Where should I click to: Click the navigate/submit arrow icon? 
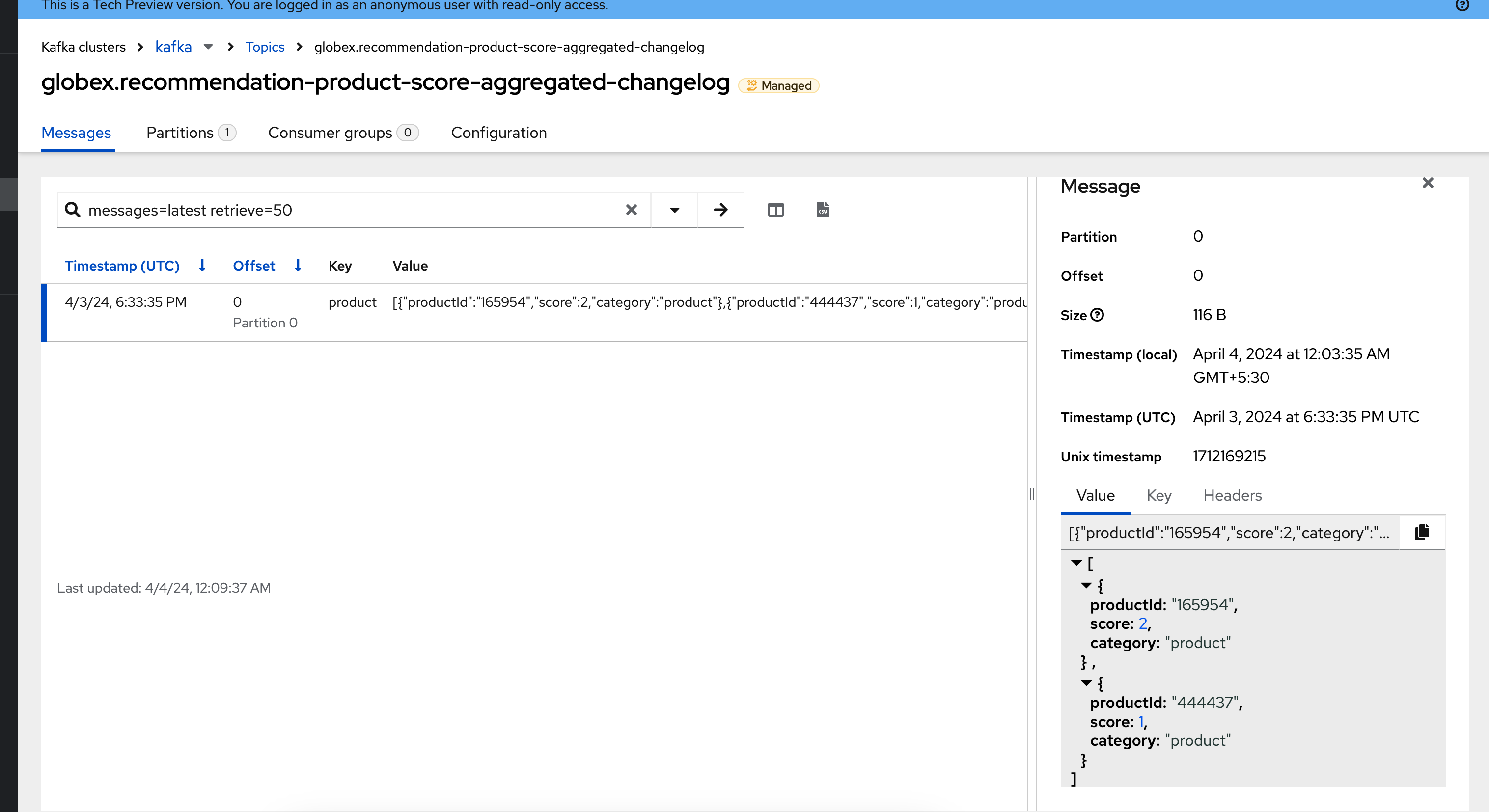click(721, 210)
